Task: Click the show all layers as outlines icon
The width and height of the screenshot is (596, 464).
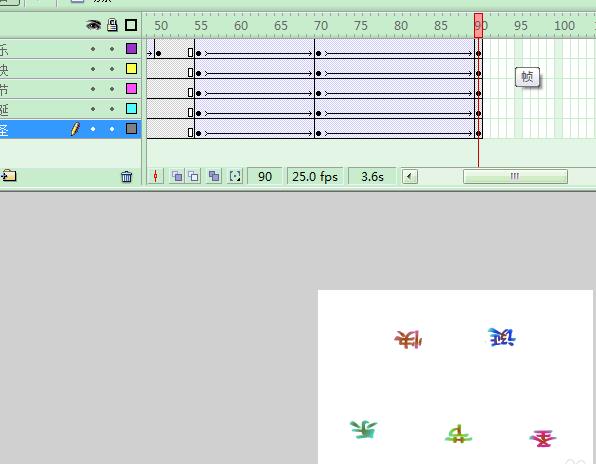Action: (131, 25)
